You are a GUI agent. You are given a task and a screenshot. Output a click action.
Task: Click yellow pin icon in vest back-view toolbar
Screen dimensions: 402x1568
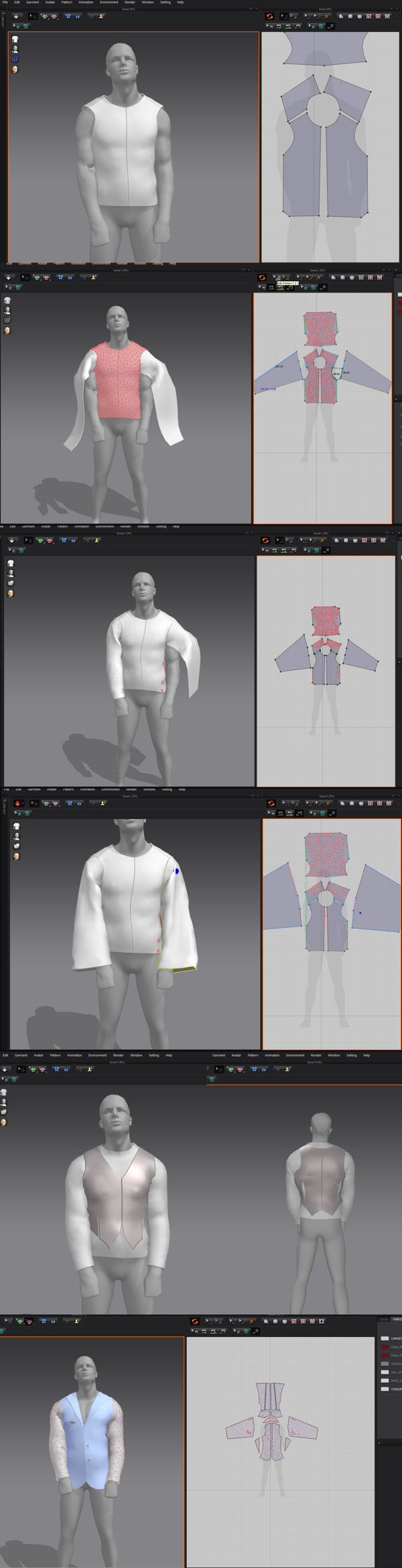click(287, 1069)
